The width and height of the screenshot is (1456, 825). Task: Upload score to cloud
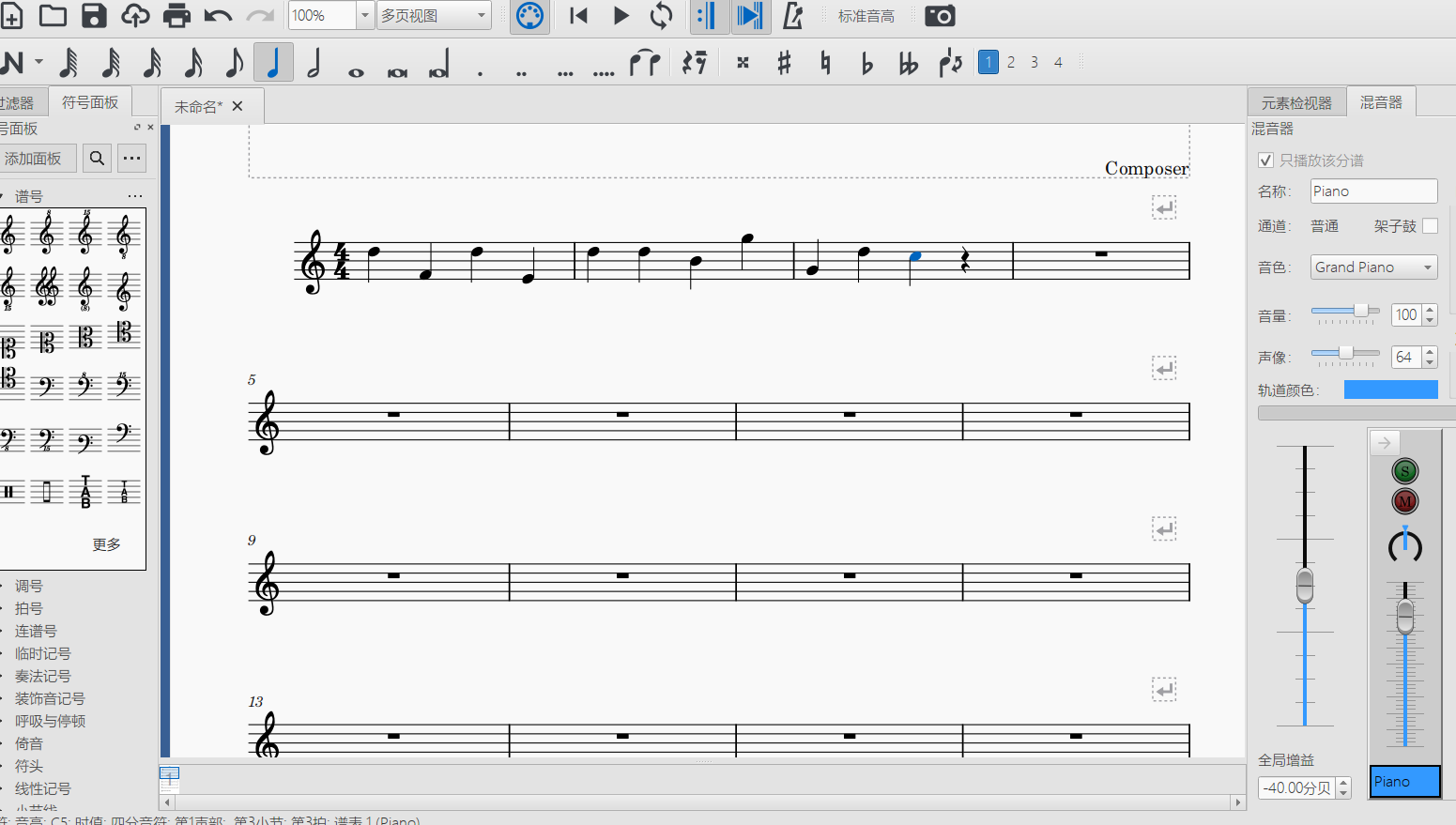(x=135, y=15)
